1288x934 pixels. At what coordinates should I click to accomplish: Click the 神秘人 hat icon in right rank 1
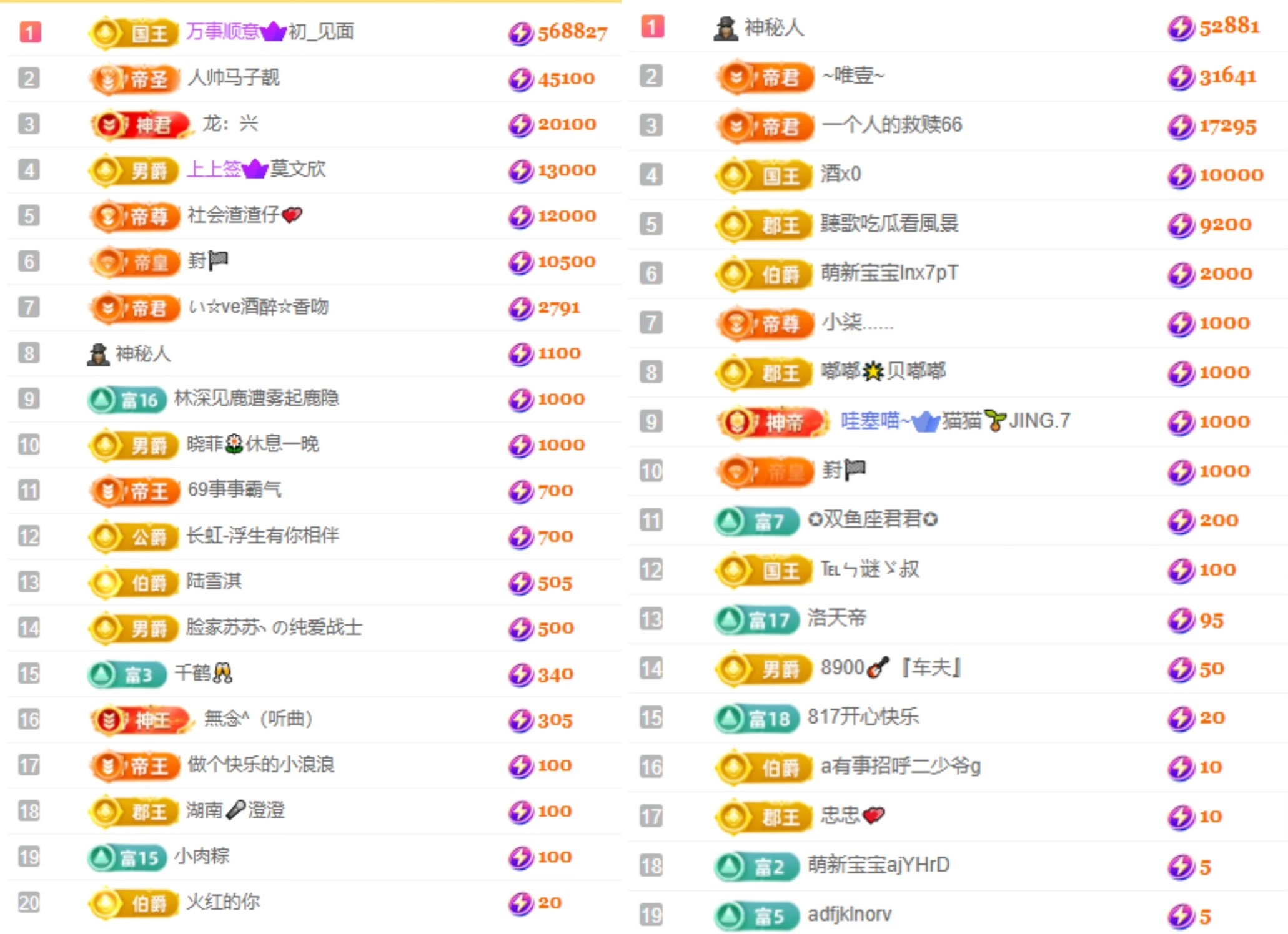point(725,28)
